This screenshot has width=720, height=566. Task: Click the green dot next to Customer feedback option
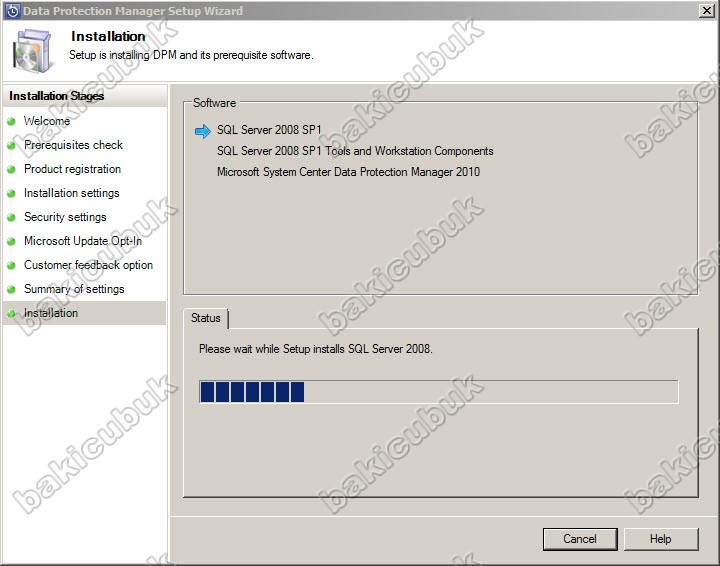pos(11,265)
